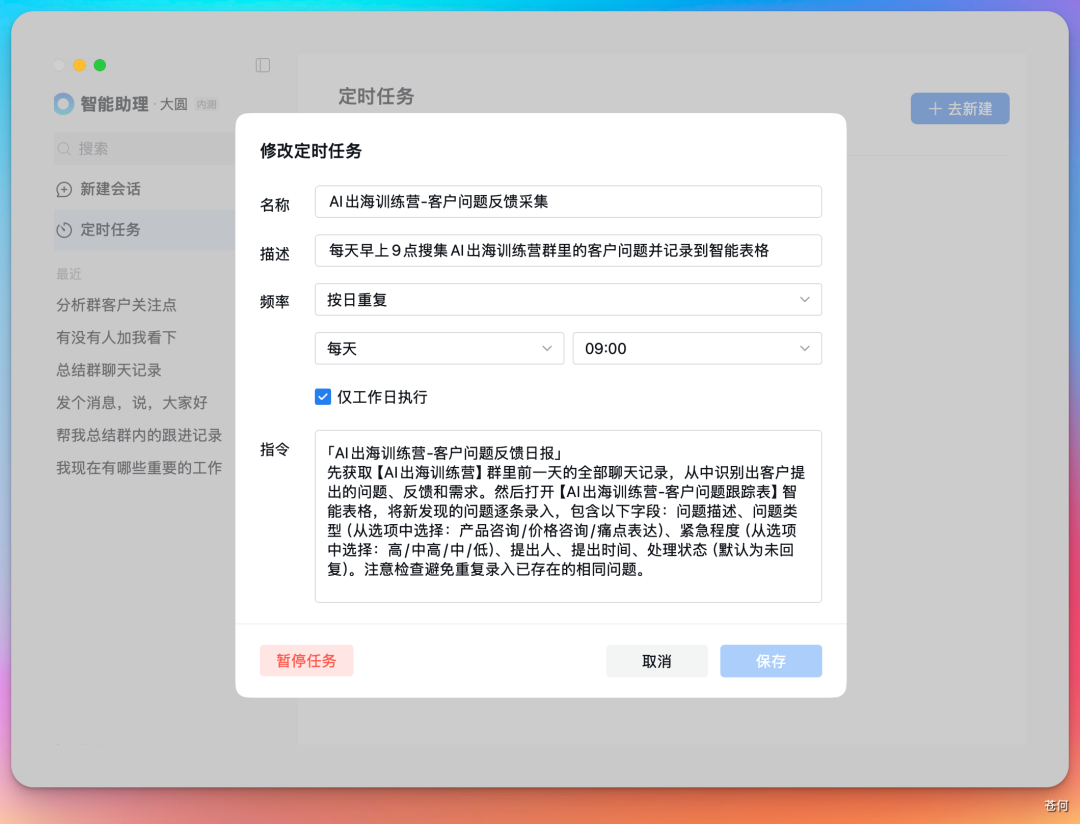The width and height of the screenshot is (1080, 824).
Task: Open the 每天 day dropdown
Action: point(439,349)
